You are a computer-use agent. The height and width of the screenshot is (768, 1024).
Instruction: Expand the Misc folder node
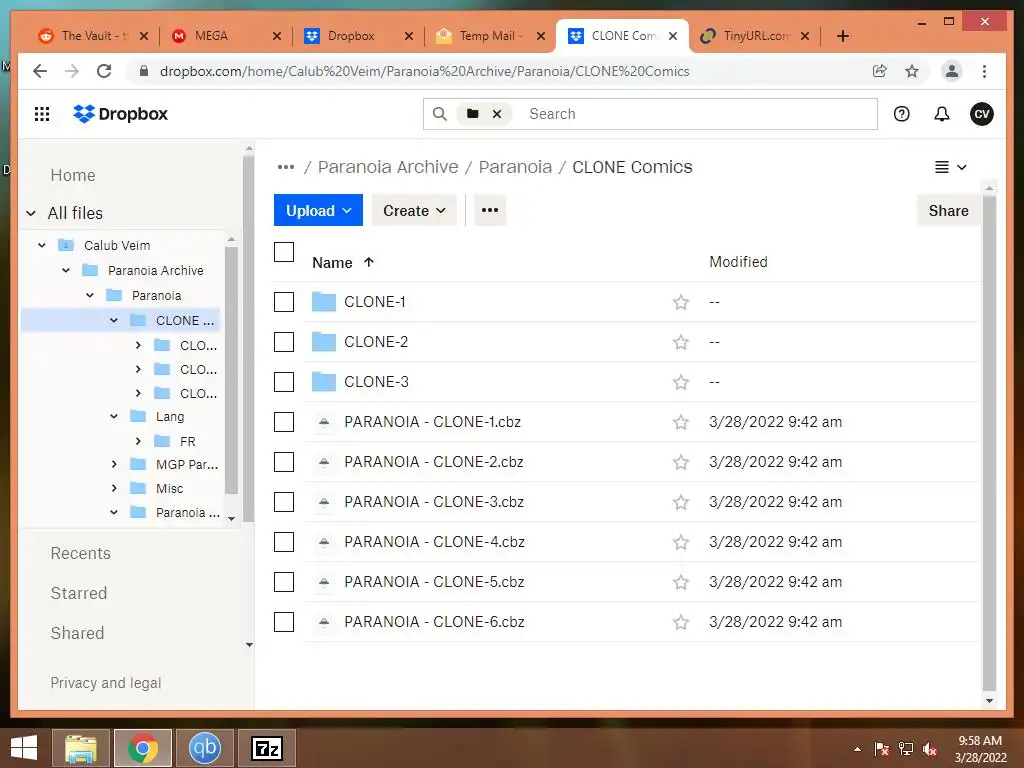pyautogui.click(x=114, y=488)
